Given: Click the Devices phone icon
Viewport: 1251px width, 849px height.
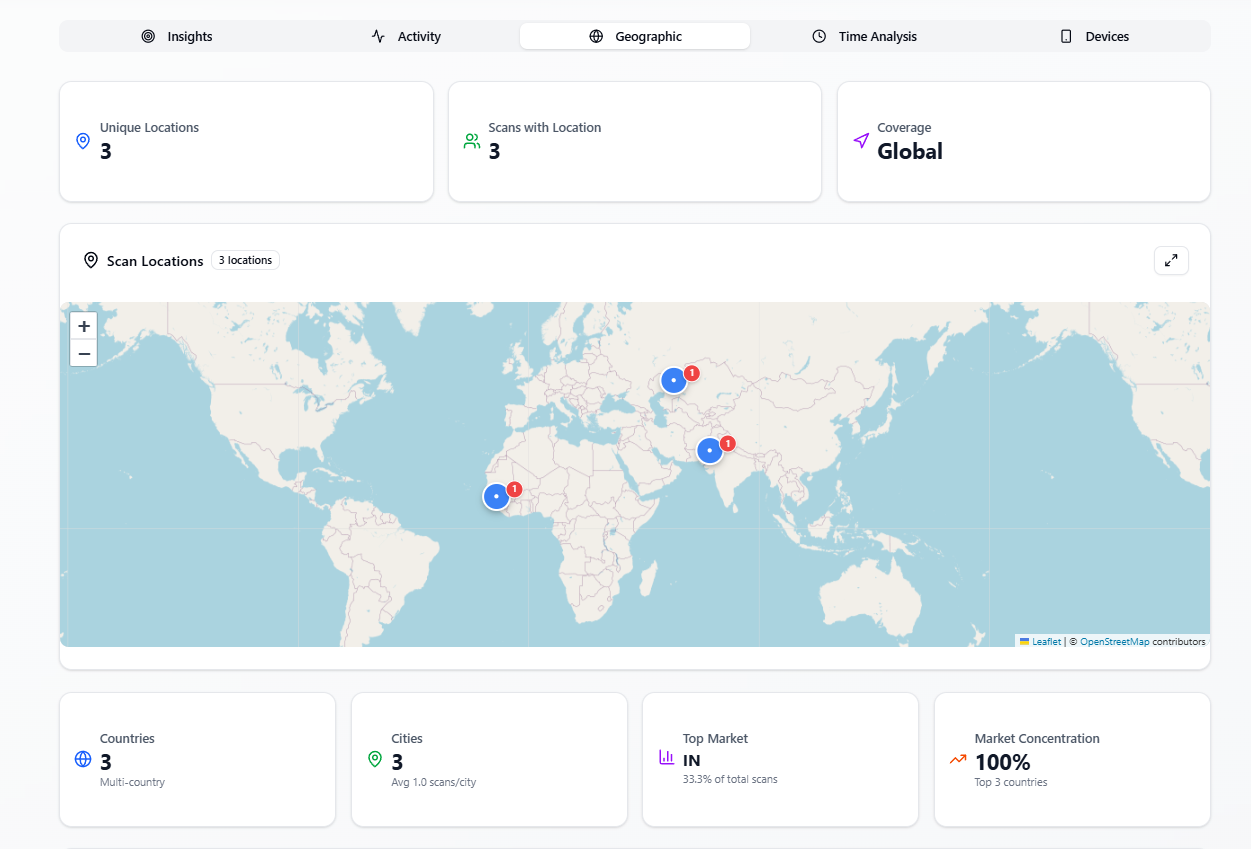Looking at the screenshot, I should pos(1066,36).
